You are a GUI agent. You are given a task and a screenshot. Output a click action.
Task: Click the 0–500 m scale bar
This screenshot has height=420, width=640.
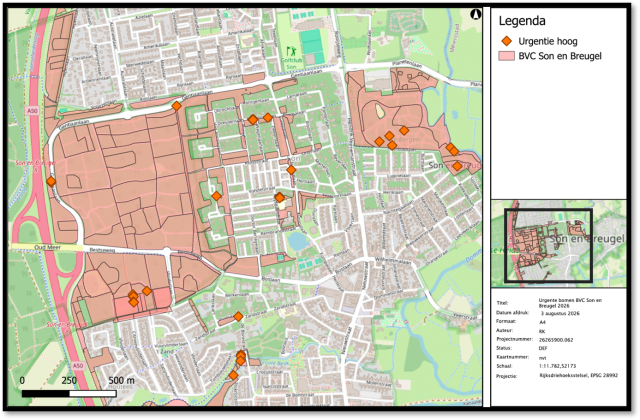[69, 394]
